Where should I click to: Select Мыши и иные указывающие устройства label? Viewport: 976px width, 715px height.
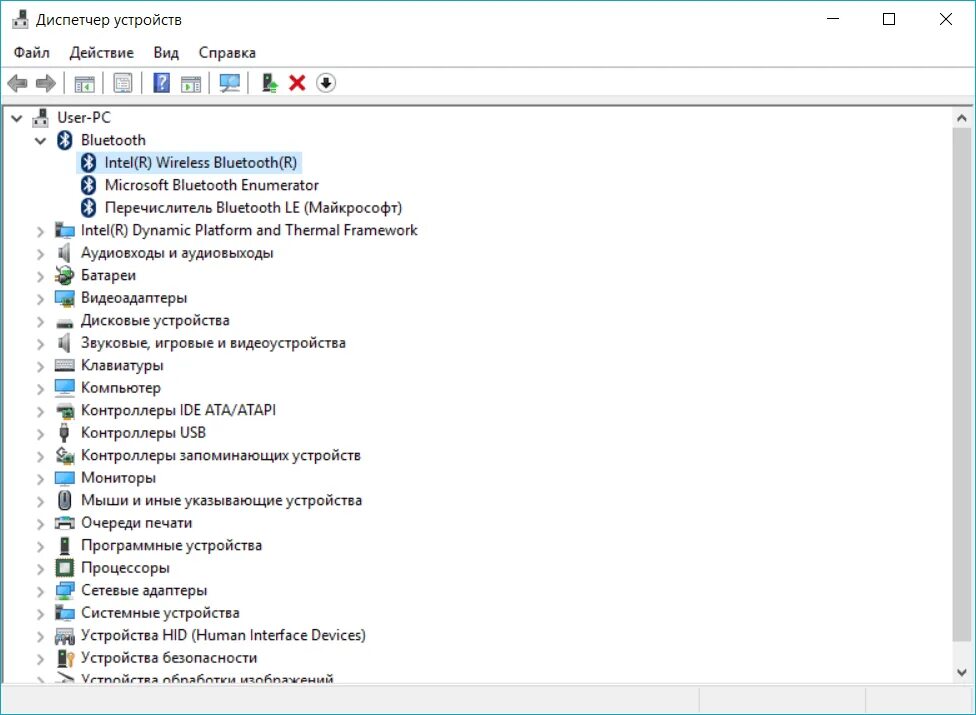222,500
